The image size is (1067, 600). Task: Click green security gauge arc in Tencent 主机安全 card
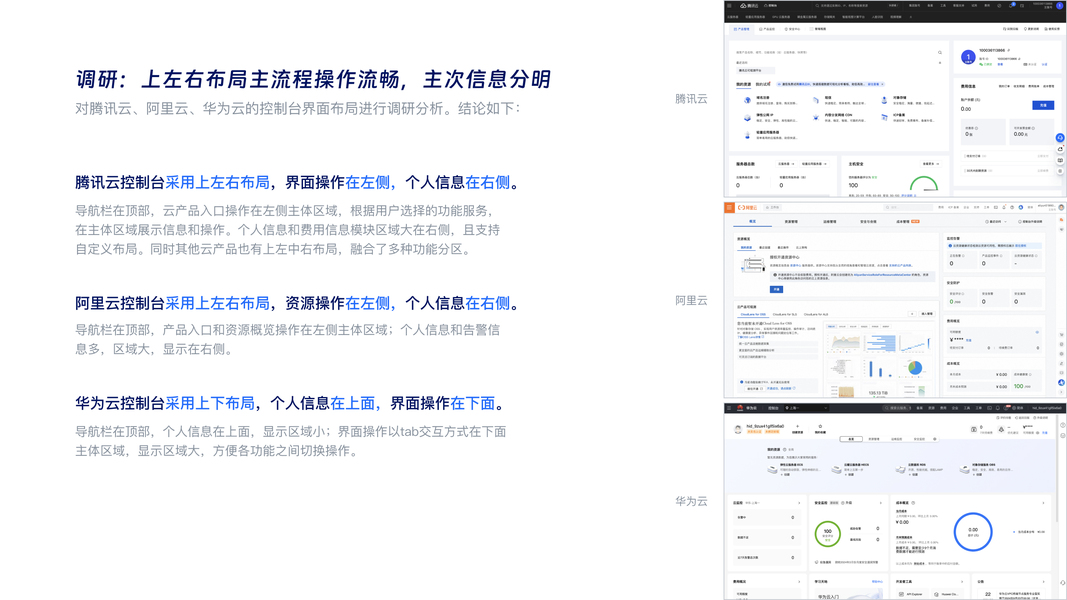(924, 184)
